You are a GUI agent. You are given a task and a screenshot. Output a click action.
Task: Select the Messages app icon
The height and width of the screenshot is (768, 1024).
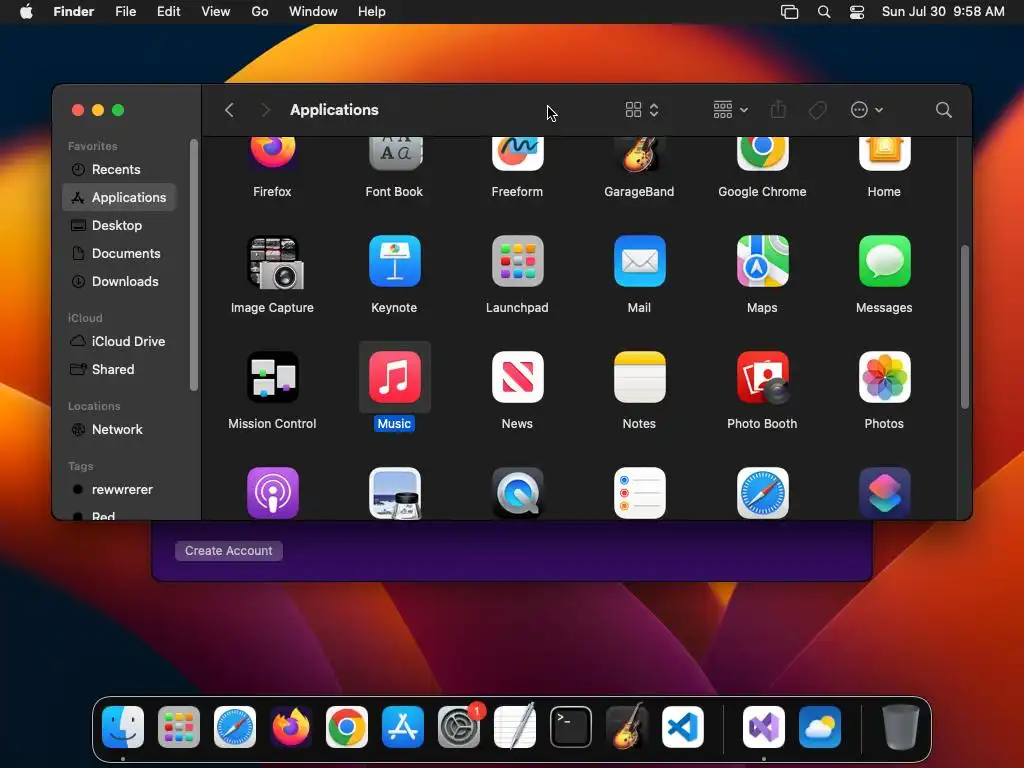[884, 261]
